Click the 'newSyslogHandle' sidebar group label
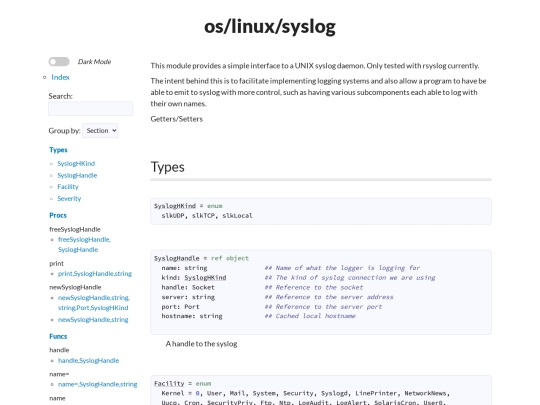540x405 pixels. (x=75, y=287)
